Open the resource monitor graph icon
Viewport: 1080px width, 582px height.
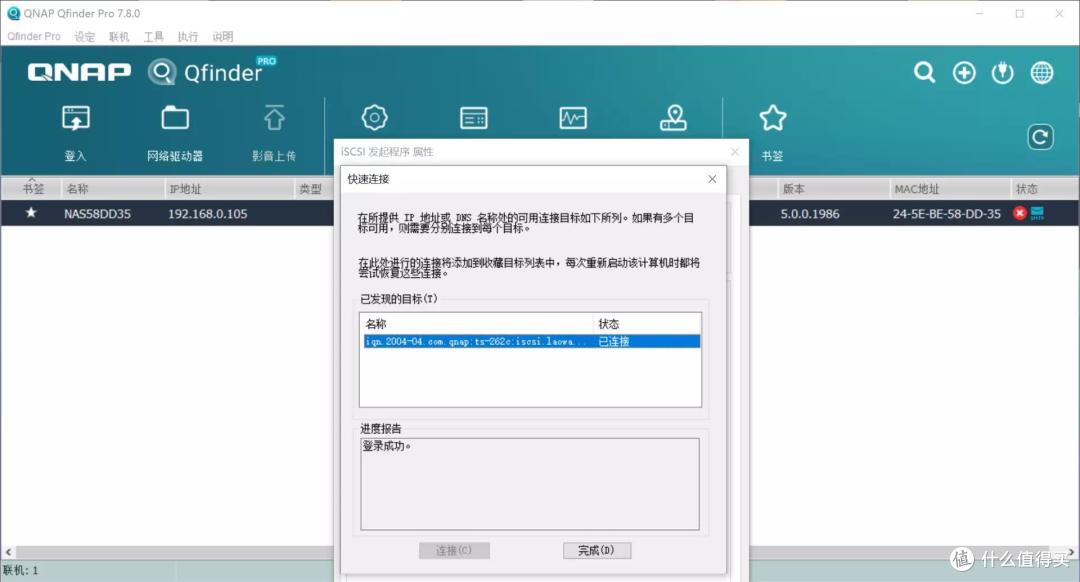(x=573, y=117)
